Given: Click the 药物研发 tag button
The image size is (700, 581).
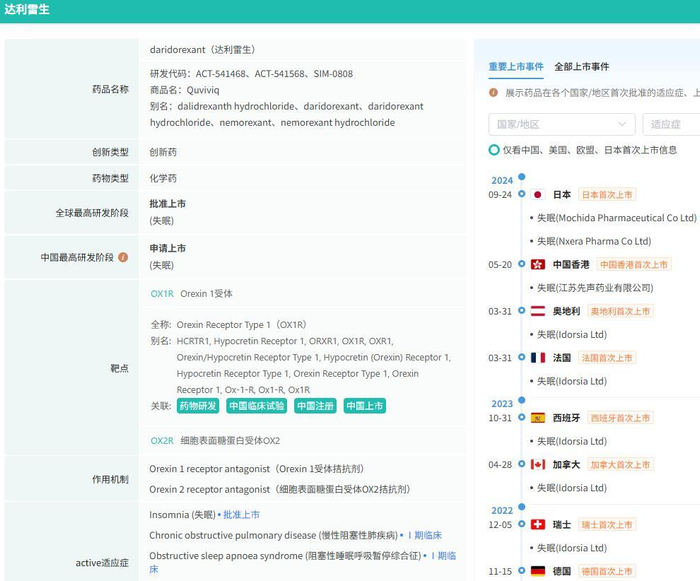Looking at the screenshot, I should (x=198, y=406).
